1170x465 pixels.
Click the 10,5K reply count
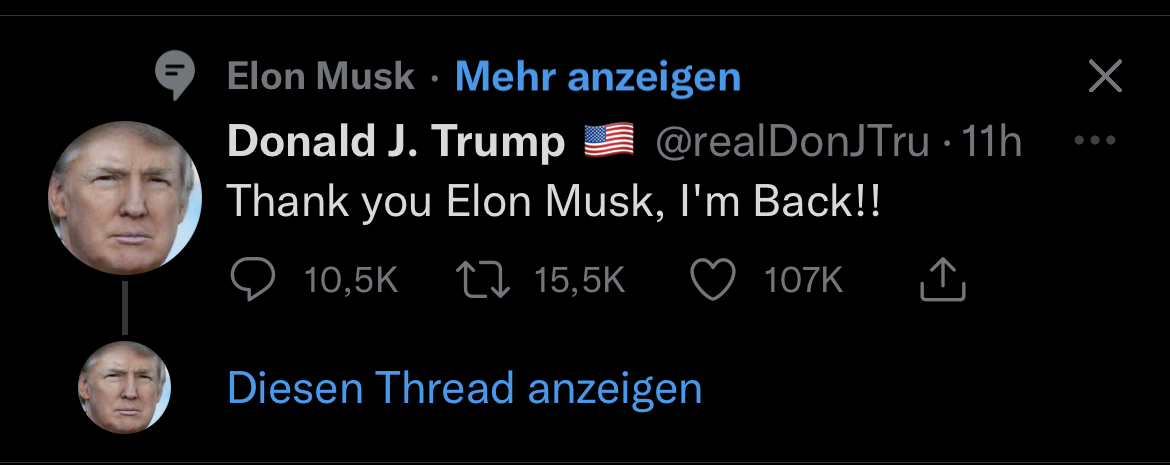350,281
